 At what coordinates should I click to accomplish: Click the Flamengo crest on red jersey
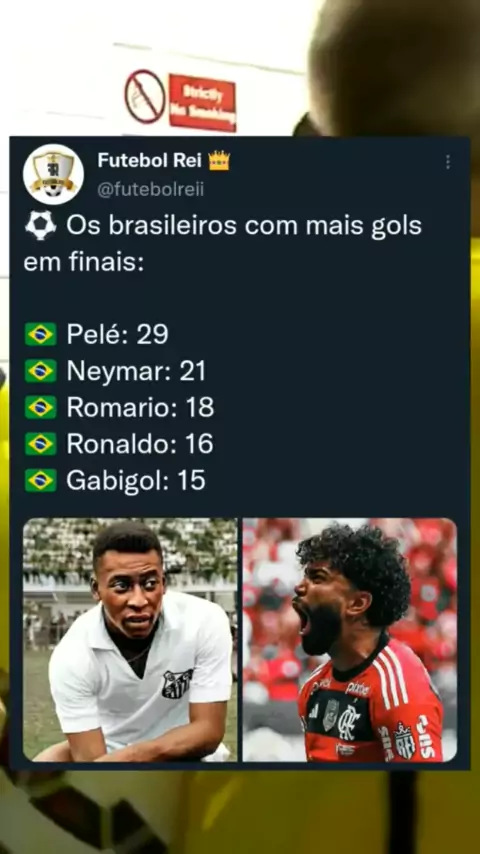click(349, 722)
